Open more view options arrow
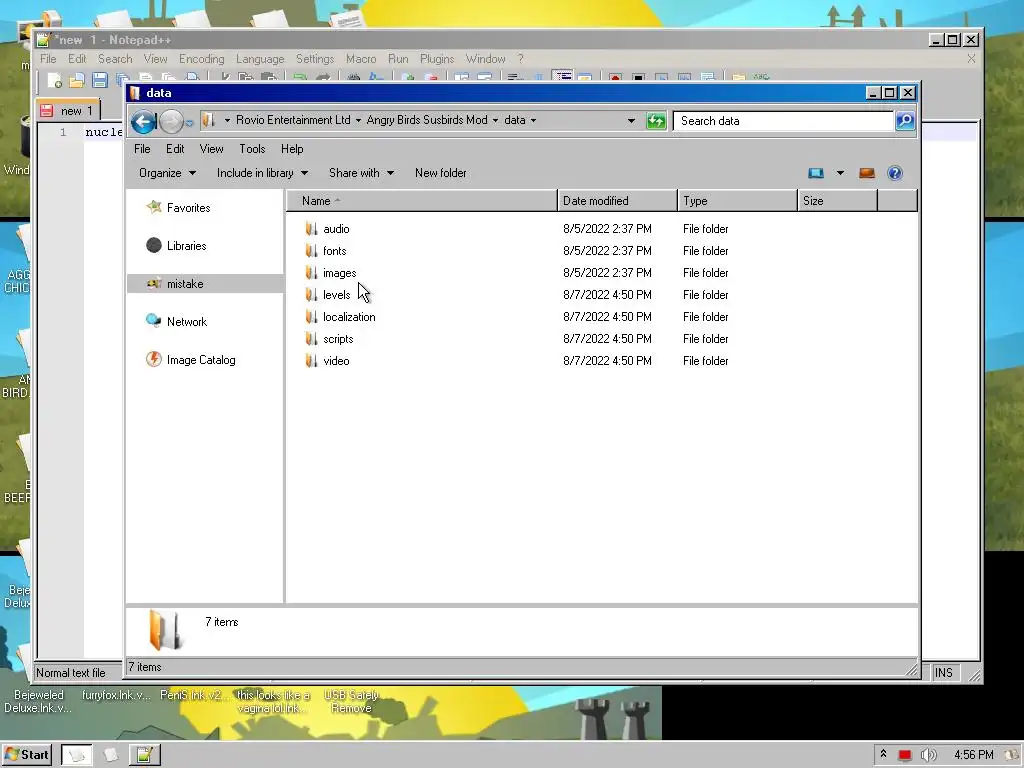This screenshot has width=1024, height=768. tap(840, 173)
